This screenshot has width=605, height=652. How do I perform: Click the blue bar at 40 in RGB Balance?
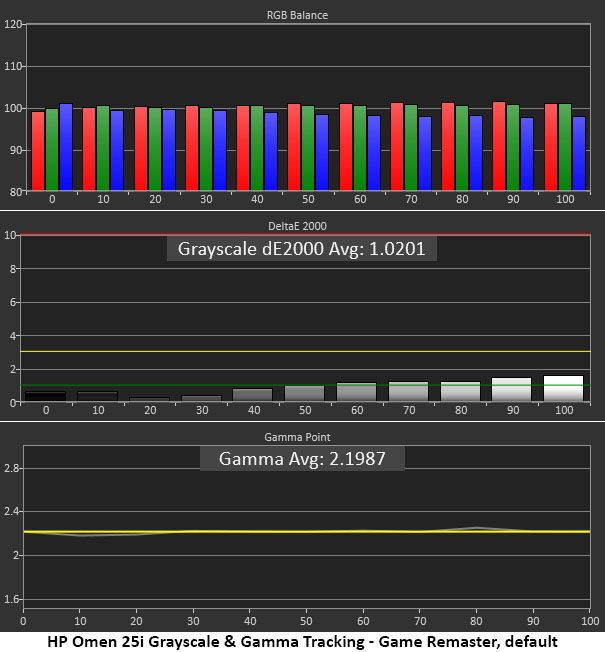[271, 152]
